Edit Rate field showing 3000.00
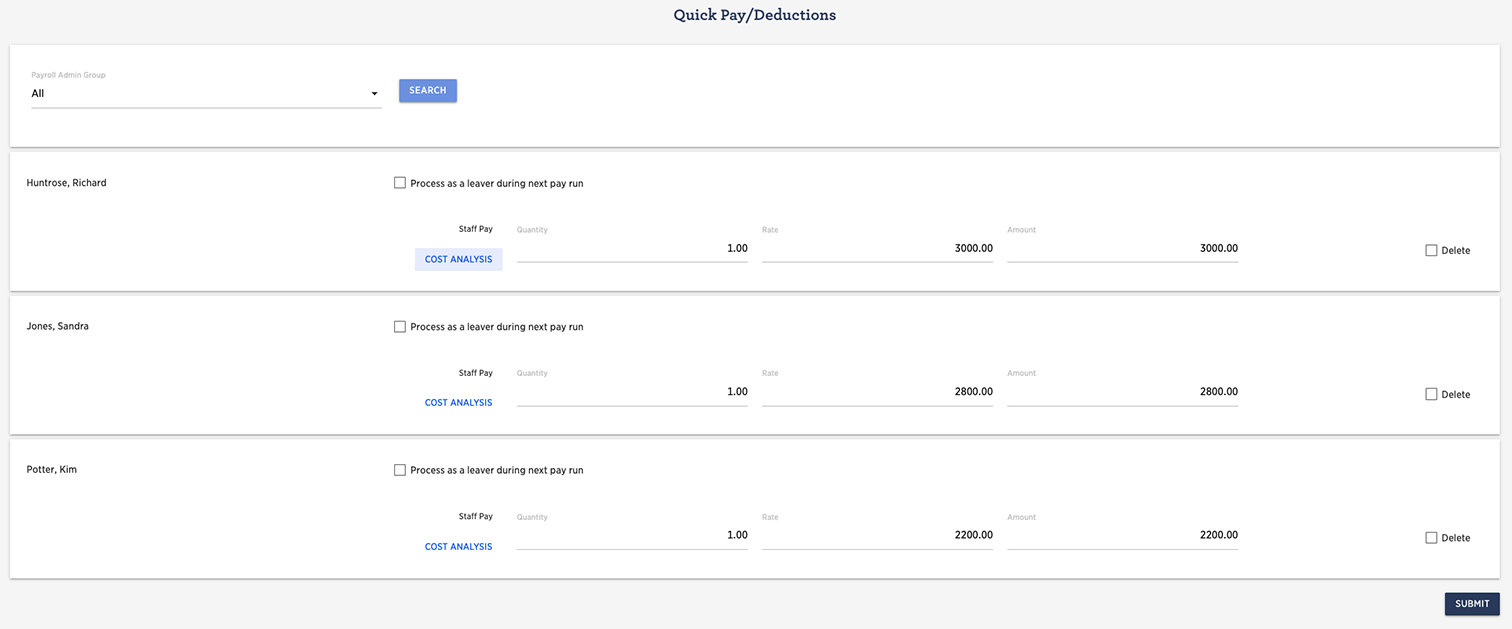 click(877, 248)
